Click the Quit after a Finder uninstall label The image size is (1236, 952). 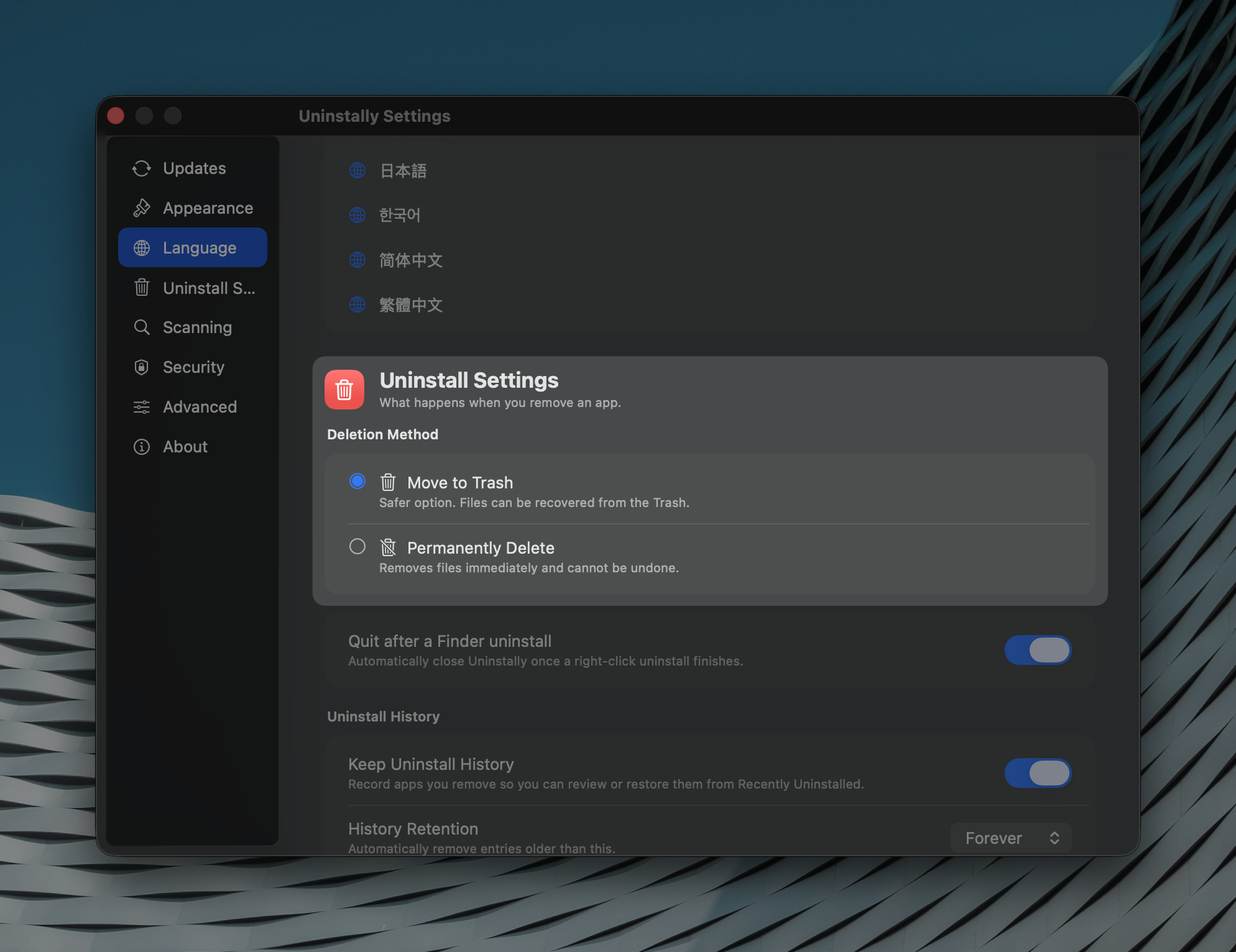pos(450,641)
